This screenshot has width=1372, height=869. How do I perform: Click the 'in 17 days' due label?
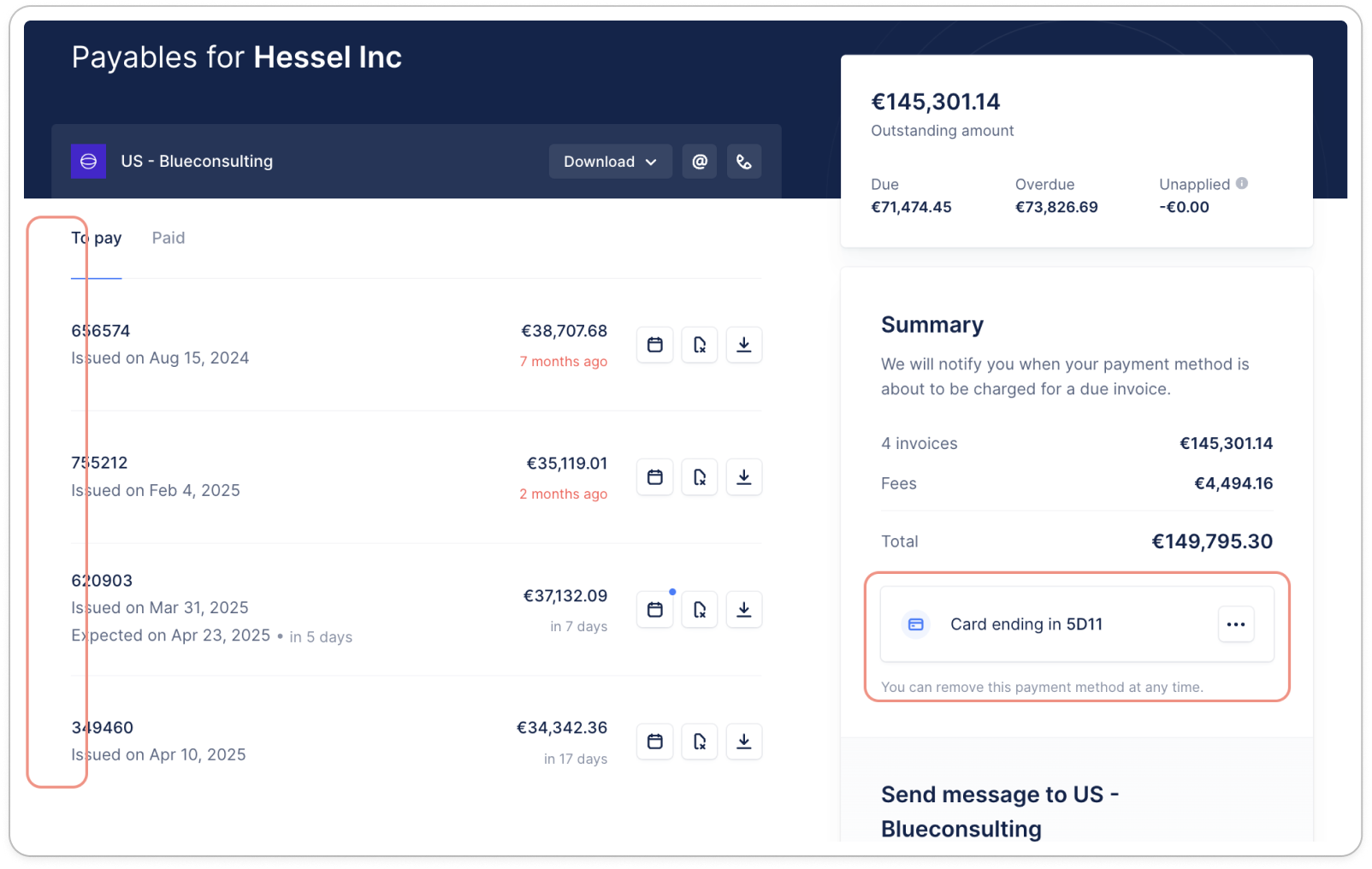(576, 760)
